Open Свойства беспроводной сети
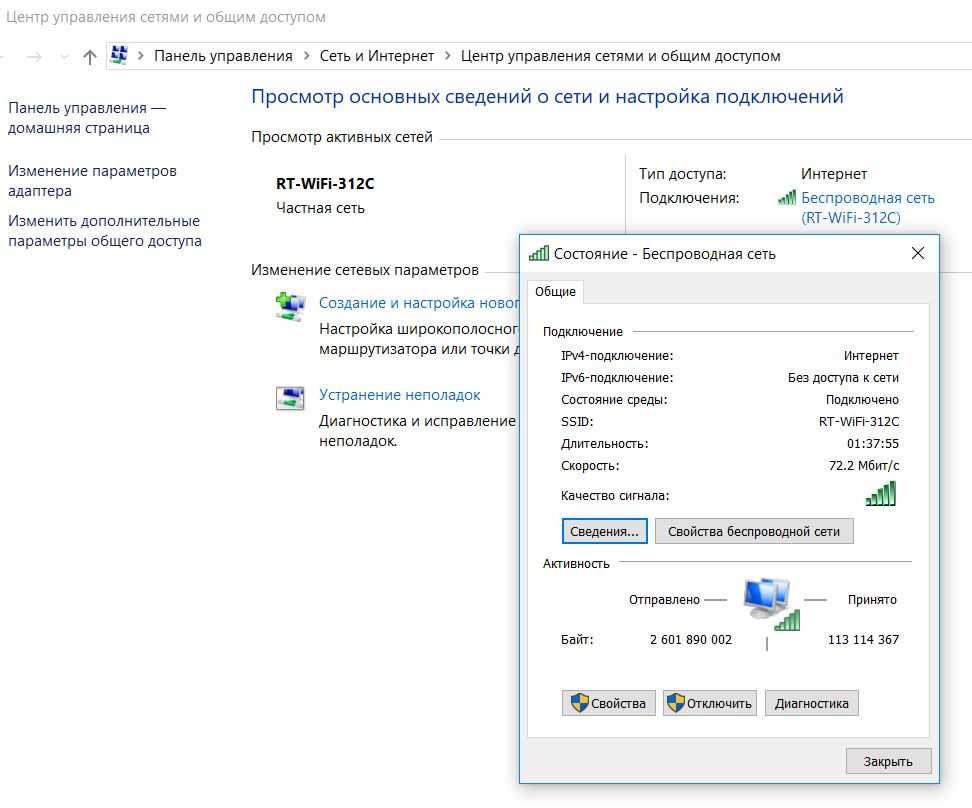 point(754,531)
